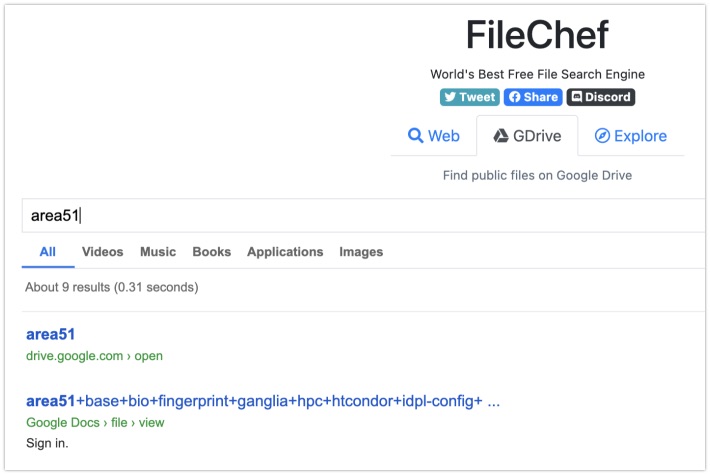Filter results by Videos
The width and height of the screenshot is (710, 475).
[x=102, y=252]
